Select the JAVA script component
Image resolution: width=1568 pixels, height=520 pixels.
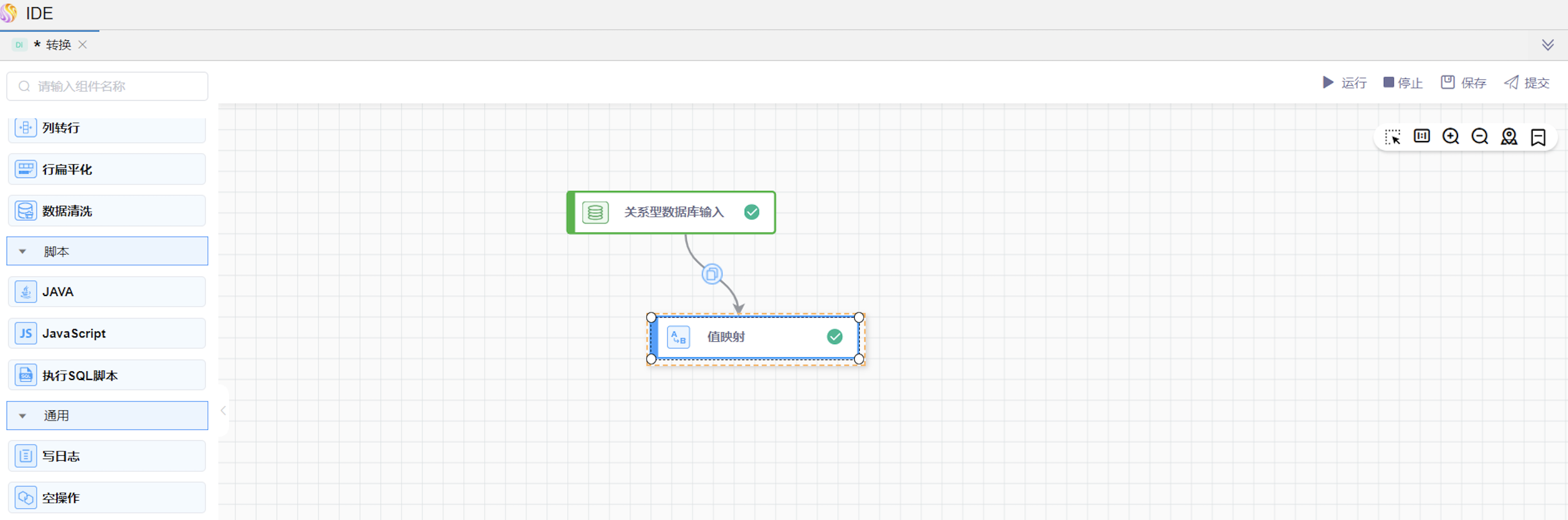point(107,292)
